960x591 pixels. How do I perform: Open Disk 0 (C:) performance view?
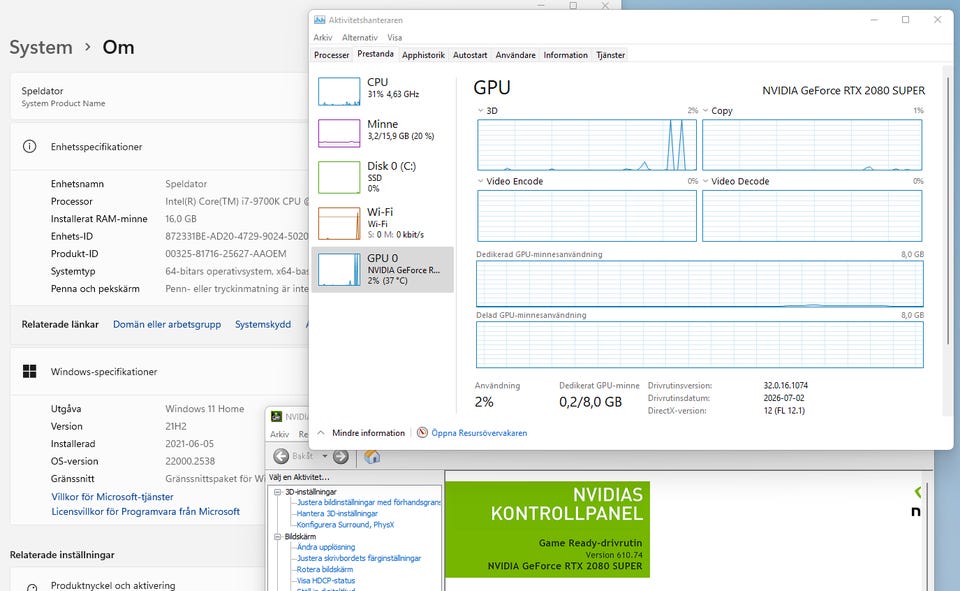pos(339,177)
